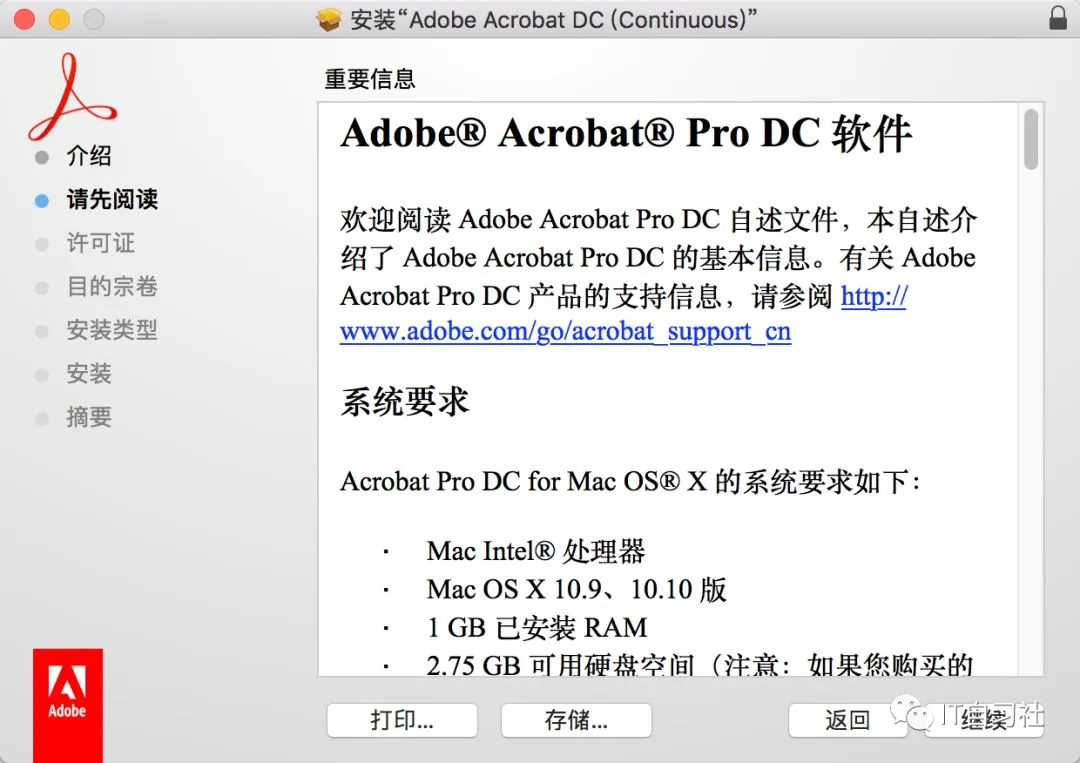Click the 1 GB 已安装 RAM line
This screenshot has width=1080, height=763.
point(537,628)
